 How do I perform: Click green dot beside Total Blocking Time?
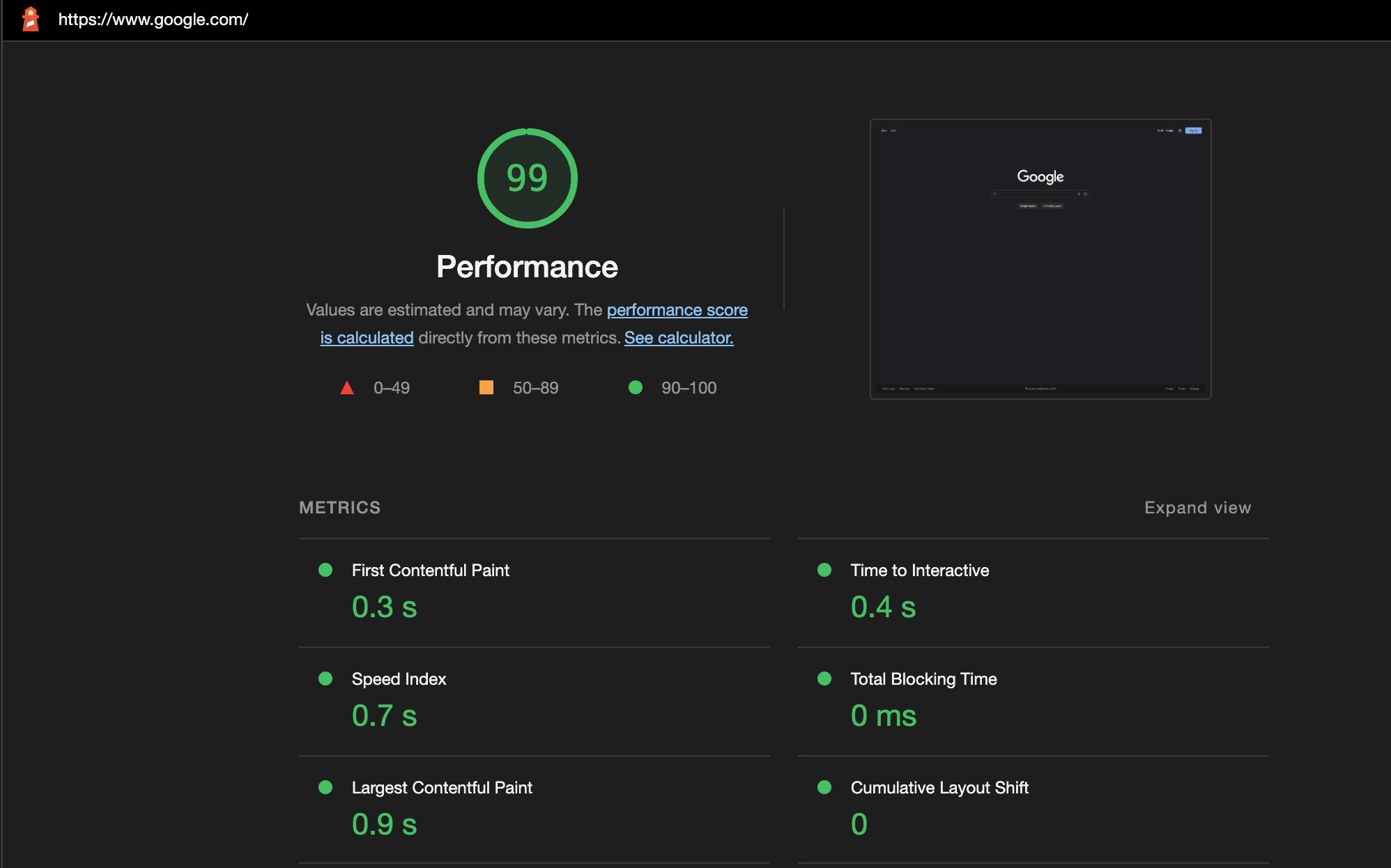click(824, 679)
